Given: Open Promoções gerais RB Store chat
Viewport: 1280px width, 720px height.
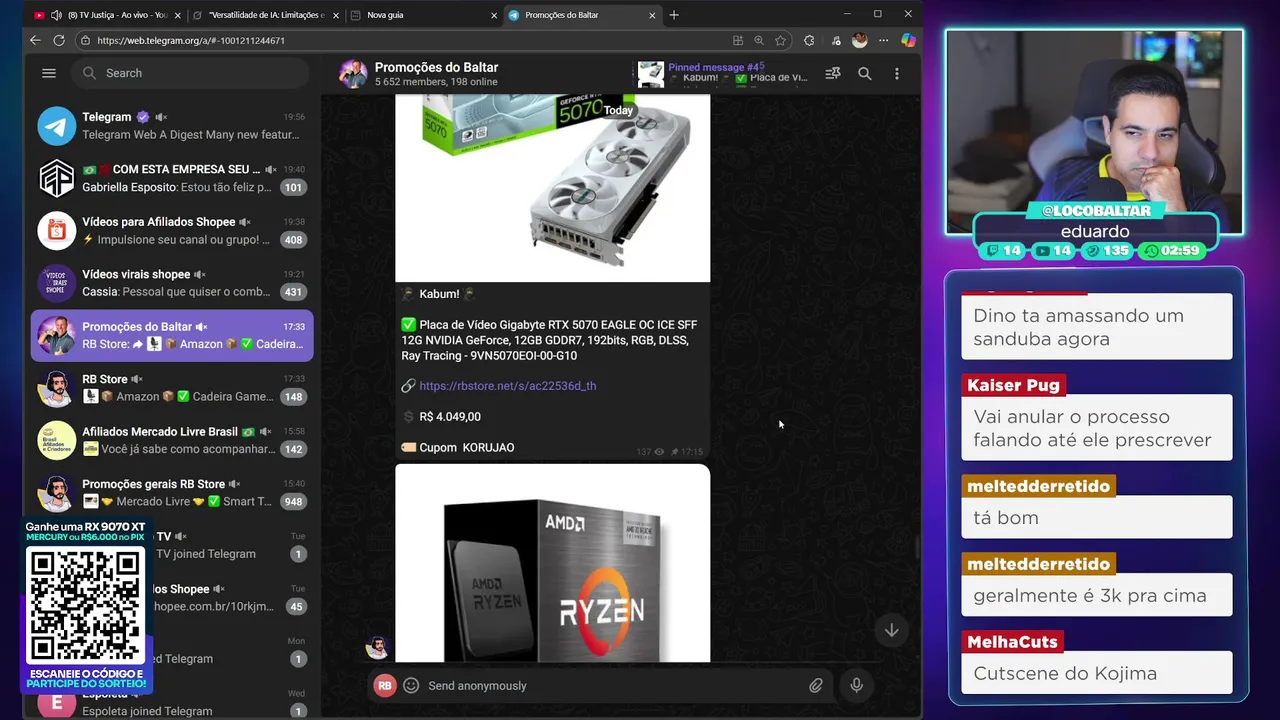Looking at the screenshot, I should click(x=172, y=493).
